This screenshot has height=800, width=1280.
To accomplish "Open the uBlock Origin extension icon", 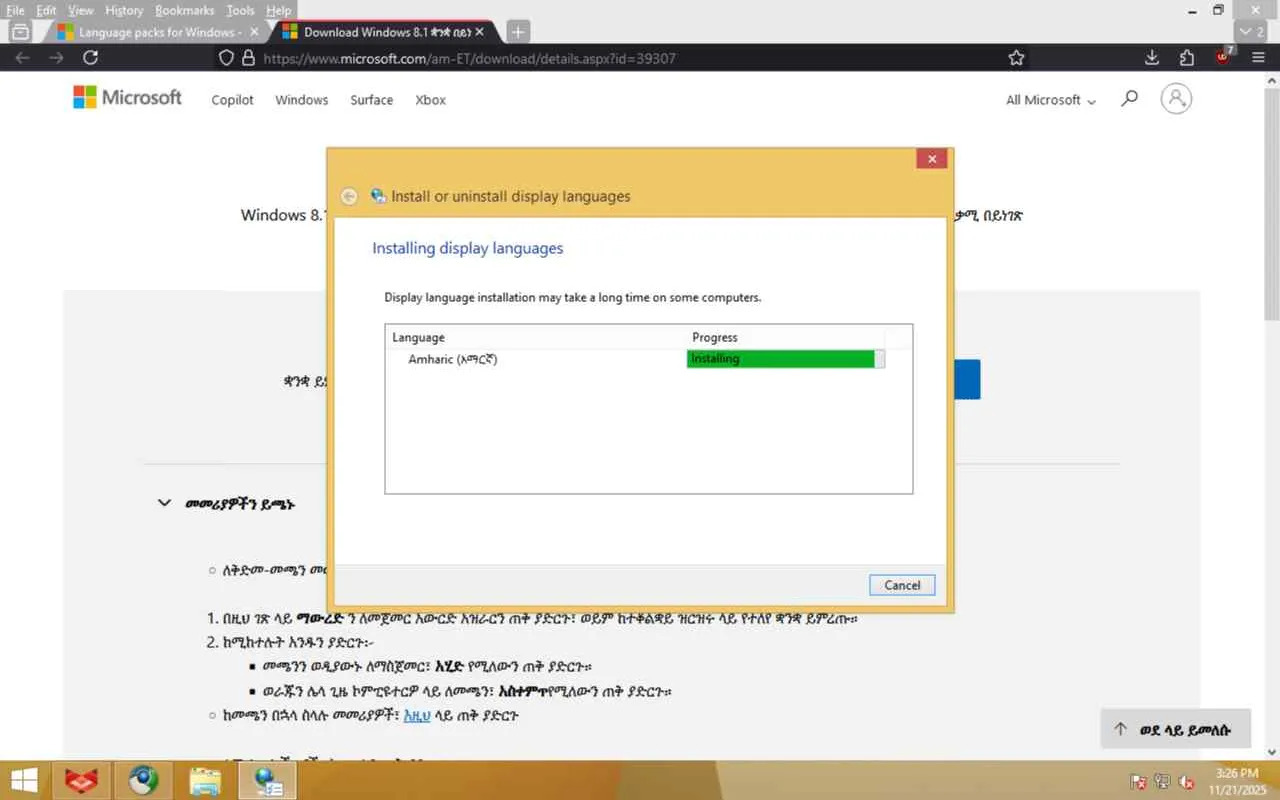I will [1223, 57].
